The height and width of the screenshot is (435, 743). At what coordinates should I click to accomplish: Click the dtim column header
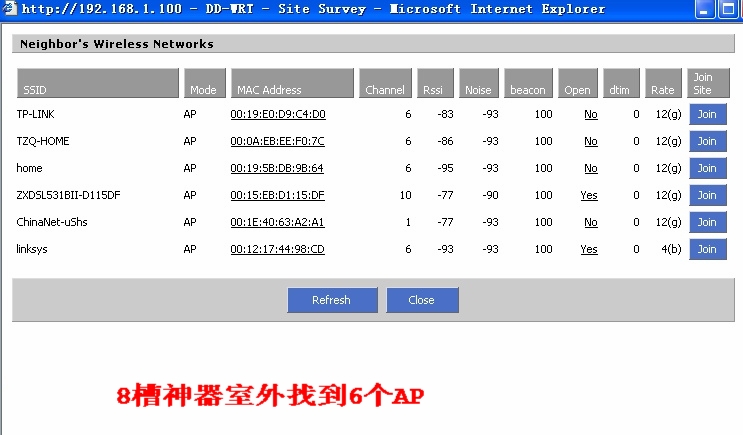pyautogui.click(x=621, y=83)
